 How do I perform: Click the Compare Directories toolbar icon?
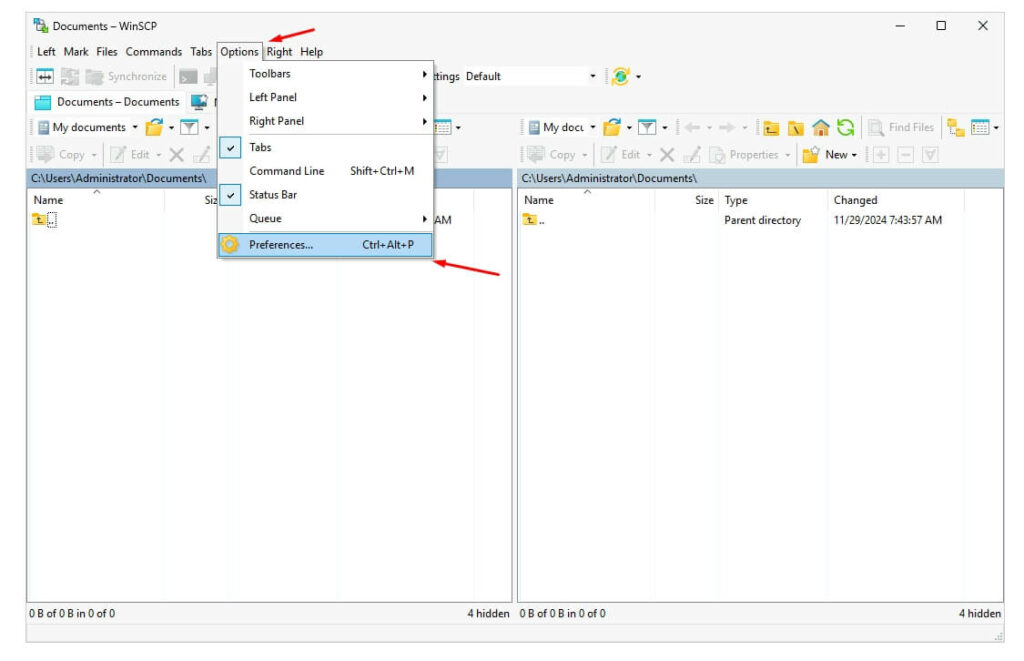[x=44, y=76]
